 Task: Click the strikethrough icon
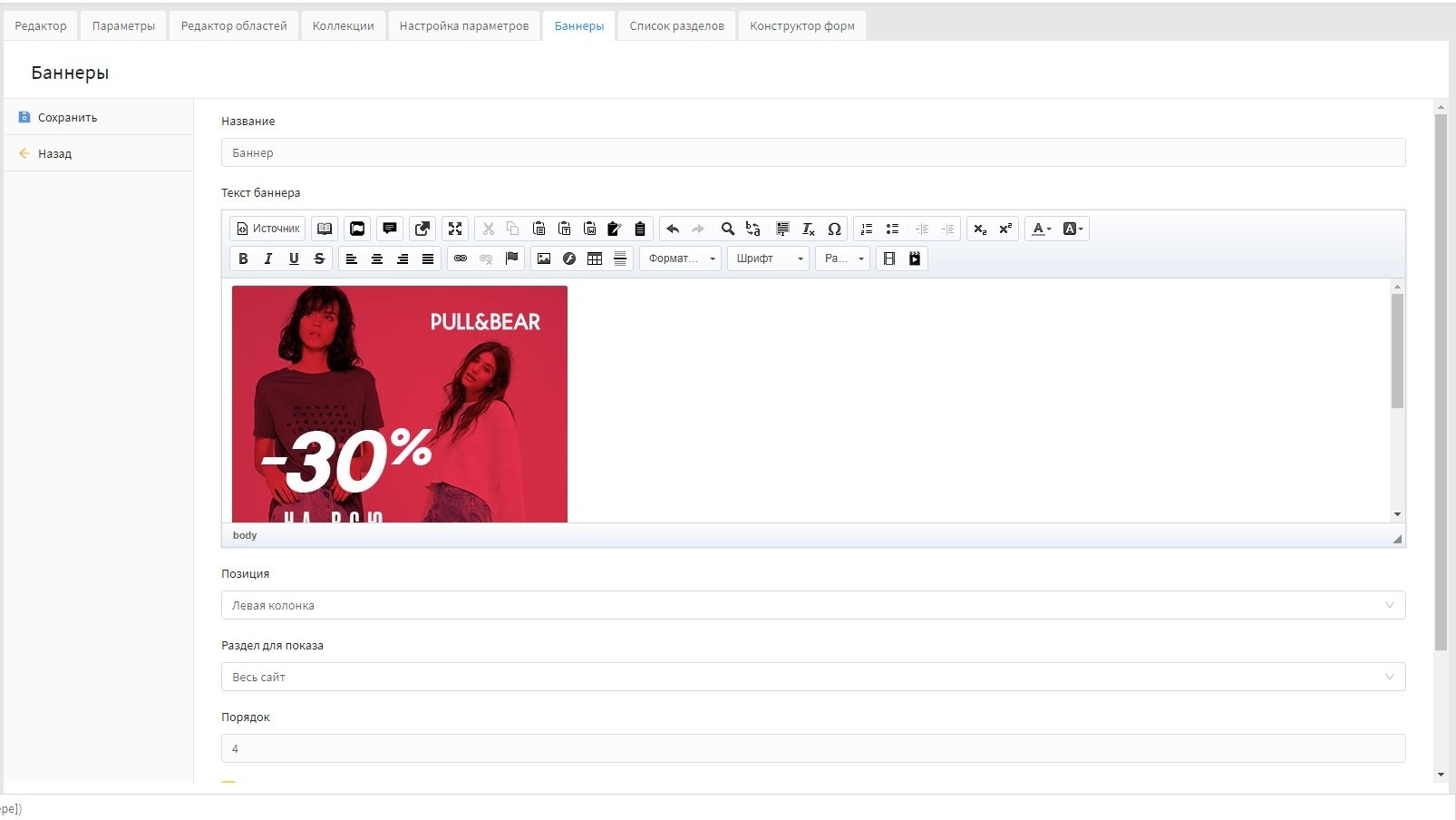(x=319, y=259)
